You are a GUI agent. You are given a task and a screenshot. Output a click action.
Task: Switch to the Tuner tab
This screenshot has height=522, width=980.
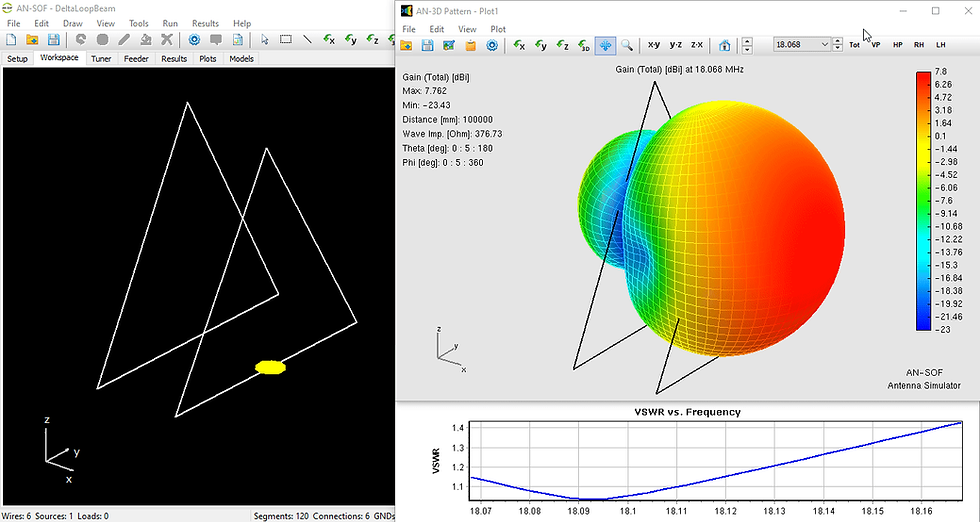[101, 59]
